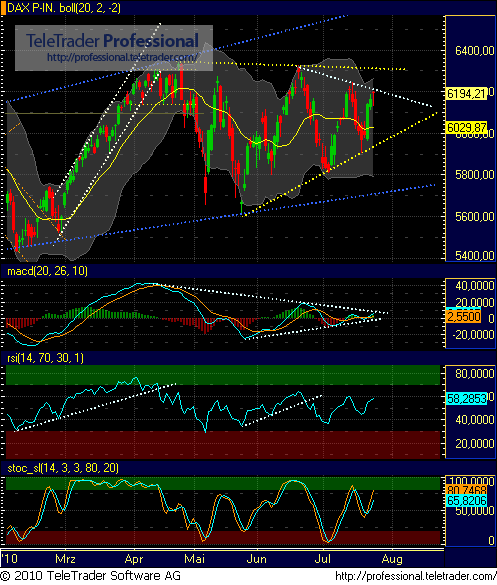Viewport: 497px width, 585px height.
Task: Click the 50,0000 stochastic axis label
Action: pyautogui.click(x=475, y=510)
